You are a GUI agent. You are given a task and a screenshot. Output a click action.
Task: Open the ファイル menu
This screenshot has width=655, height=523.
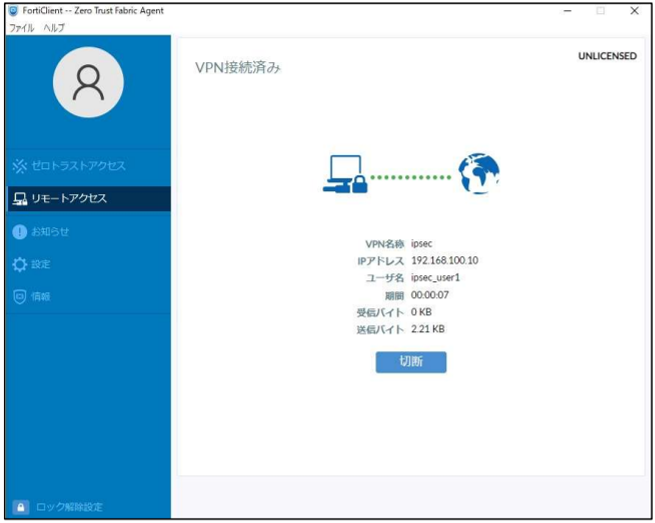click(22, 28)
